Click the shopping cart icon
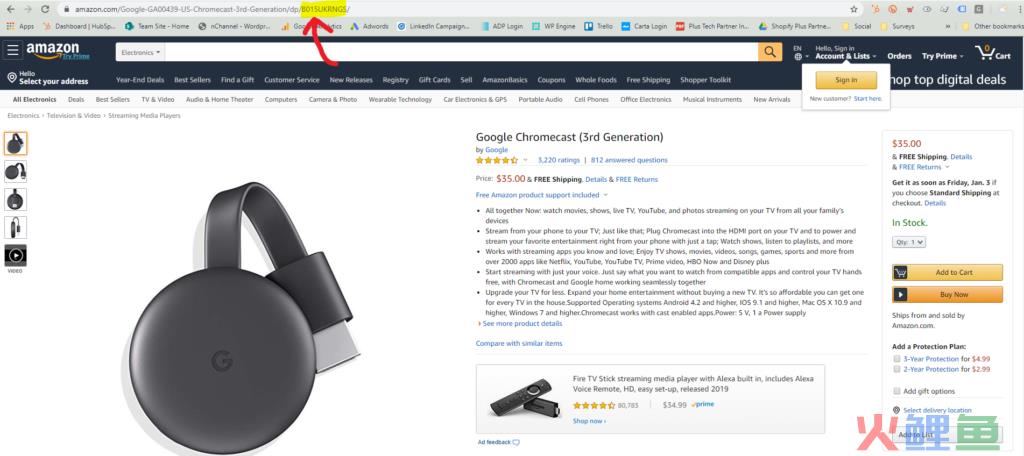Viewport: 1024px width, 456px height. [983, 52]
